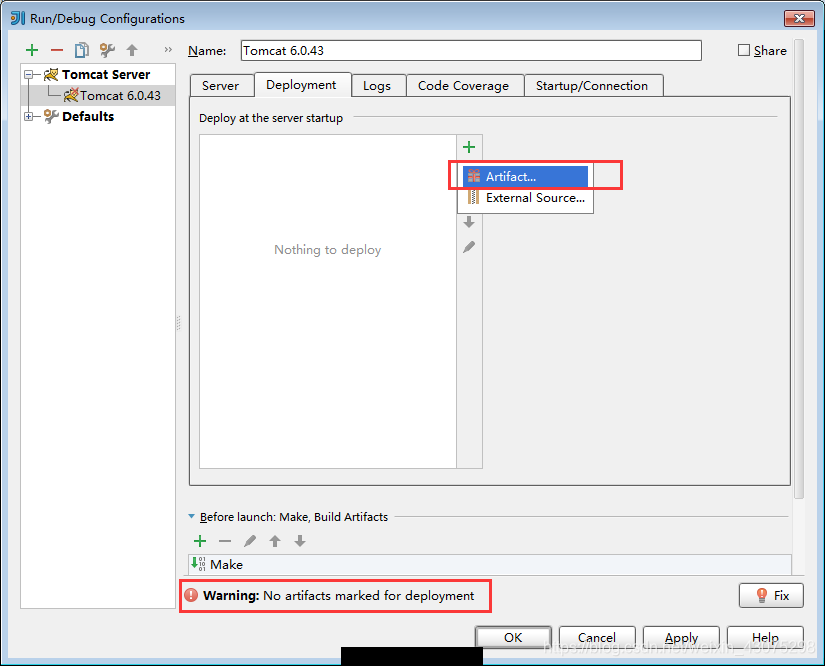The width and height of the screenshot is (825, 666).
Task: Click the Nothing to deploy list area
Action: [328, 301]
